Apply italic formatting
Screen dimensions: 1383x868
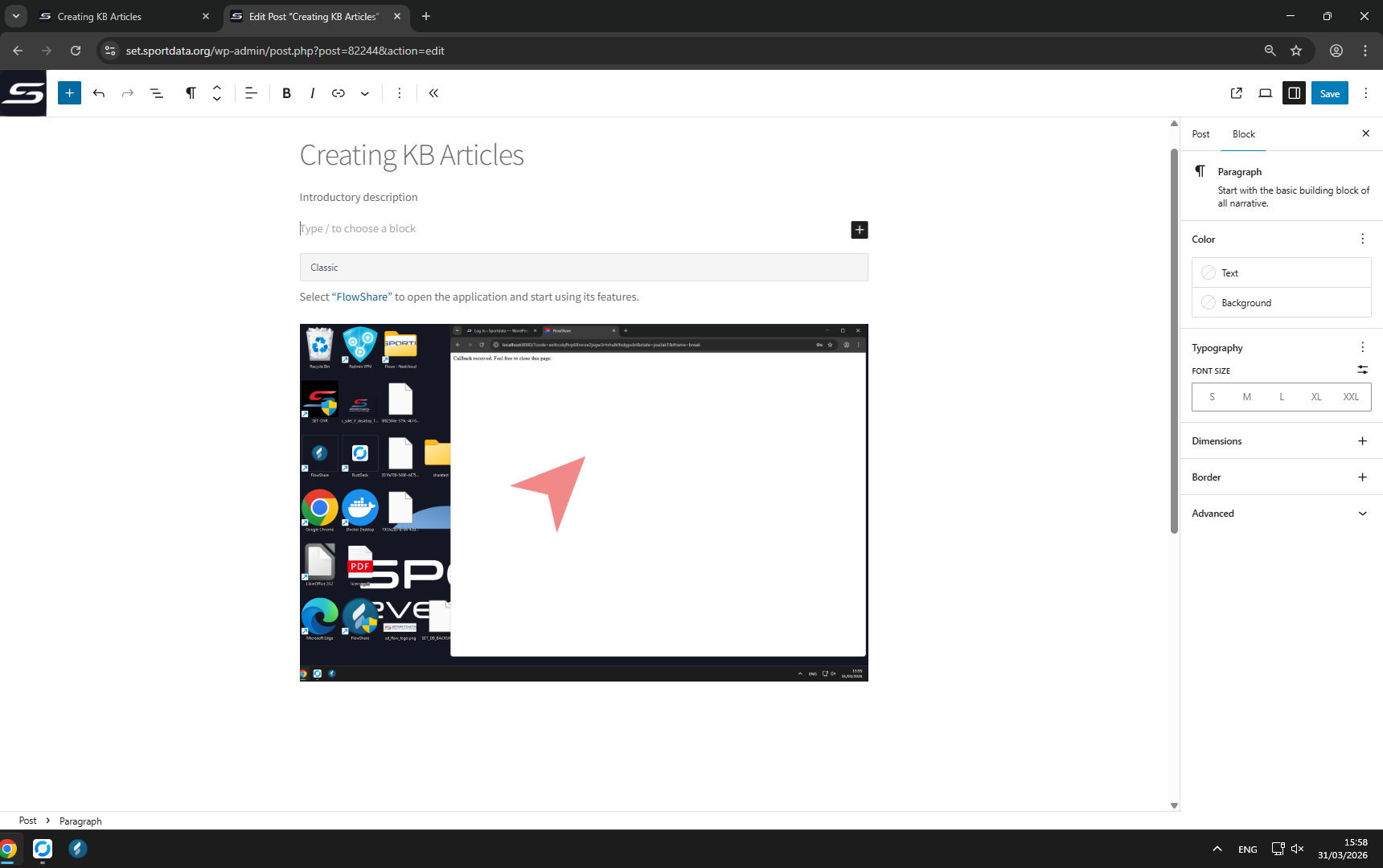(312, 93)
